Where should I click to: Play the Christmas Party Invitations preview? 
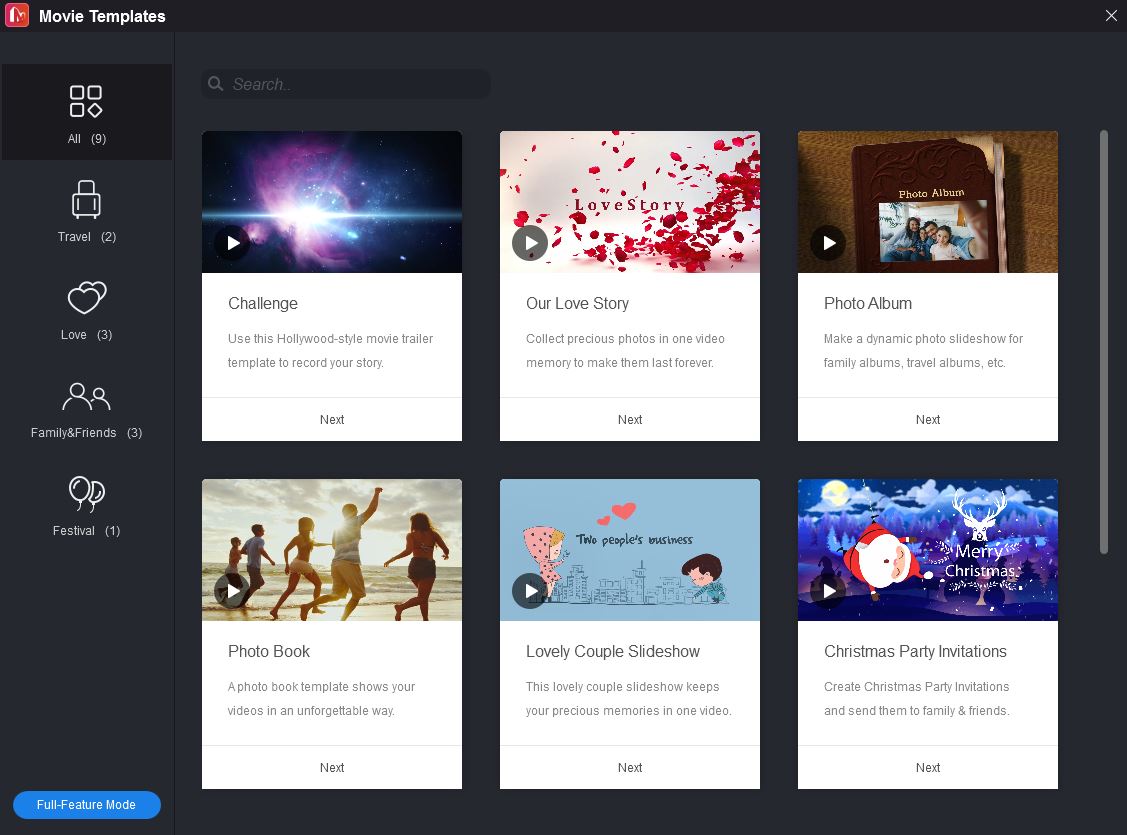[x=828, y=590]
